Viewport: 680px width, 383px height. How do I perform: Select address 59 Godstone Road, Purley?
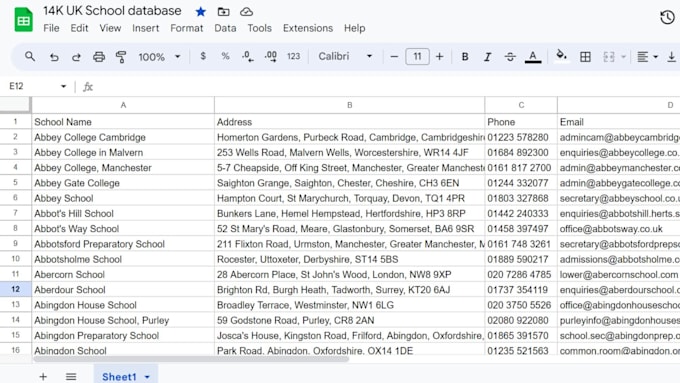coord(350,320)
